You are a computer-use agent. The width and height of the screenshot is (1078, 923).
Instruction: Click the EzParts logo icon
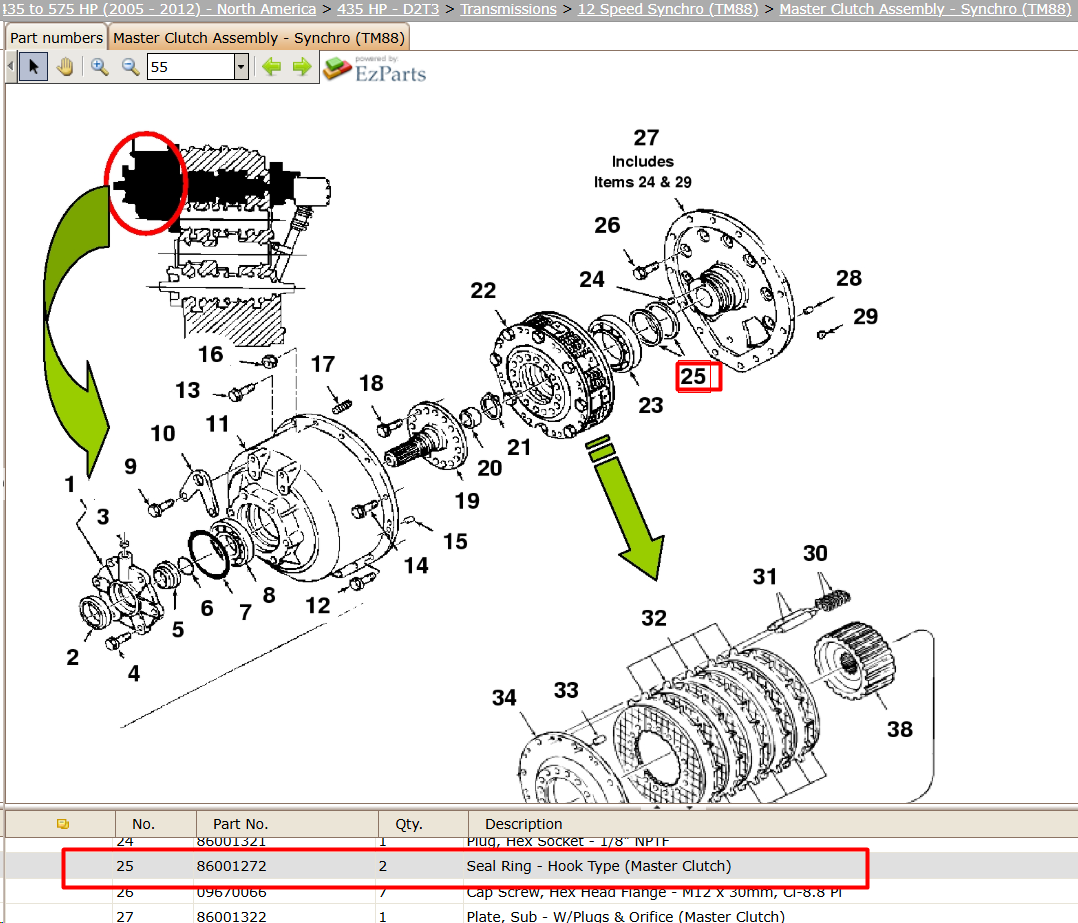[x=338, y=68]
